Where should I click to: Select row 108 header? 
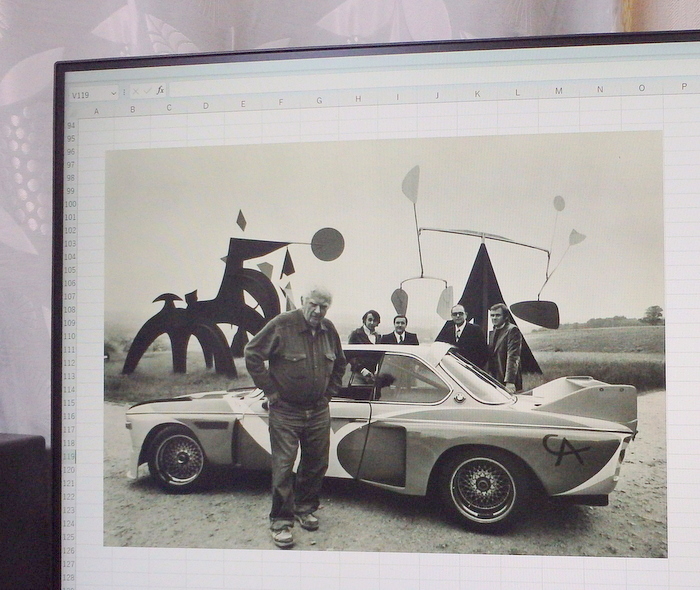70,310
